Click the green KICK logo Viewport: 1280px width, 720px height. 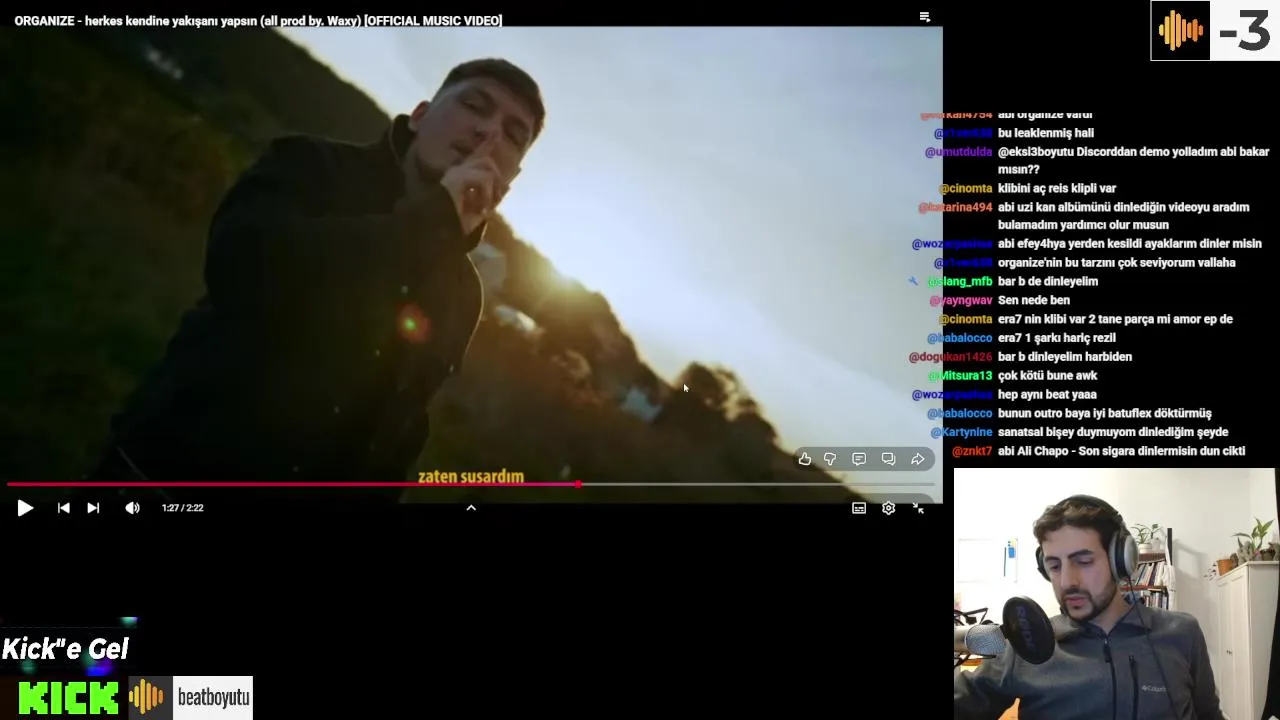click(x=68, y=698)
